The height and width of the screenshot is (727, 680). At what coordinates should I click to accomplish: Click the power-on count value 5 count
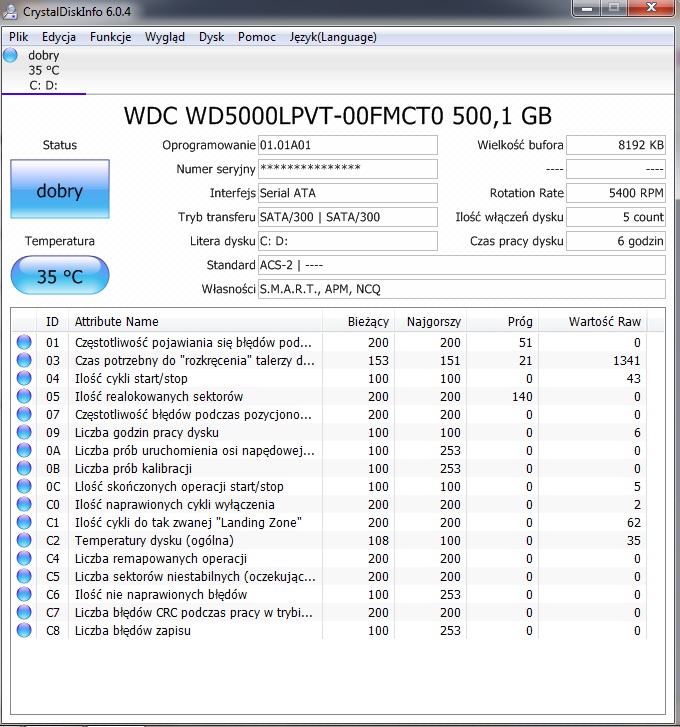point(616,217)
